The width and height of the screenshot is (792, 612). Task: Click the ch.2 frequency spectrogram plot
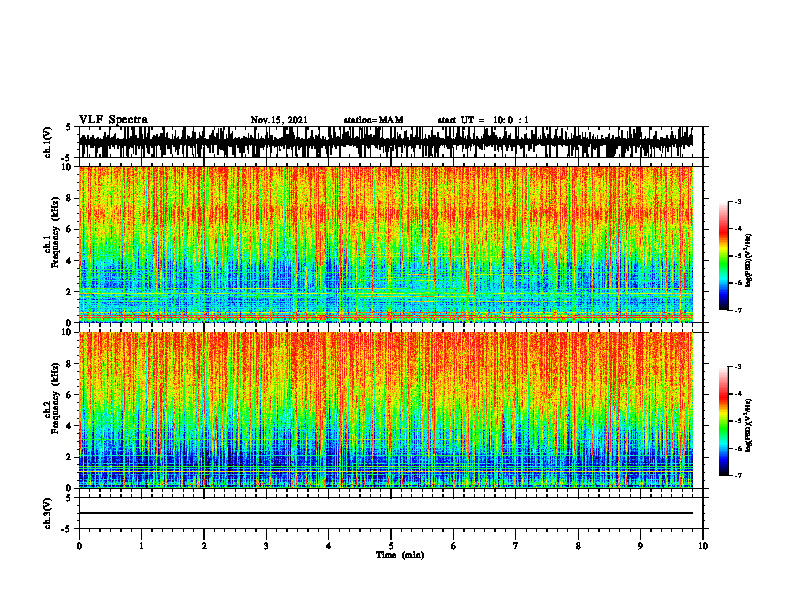click(386, 410)
